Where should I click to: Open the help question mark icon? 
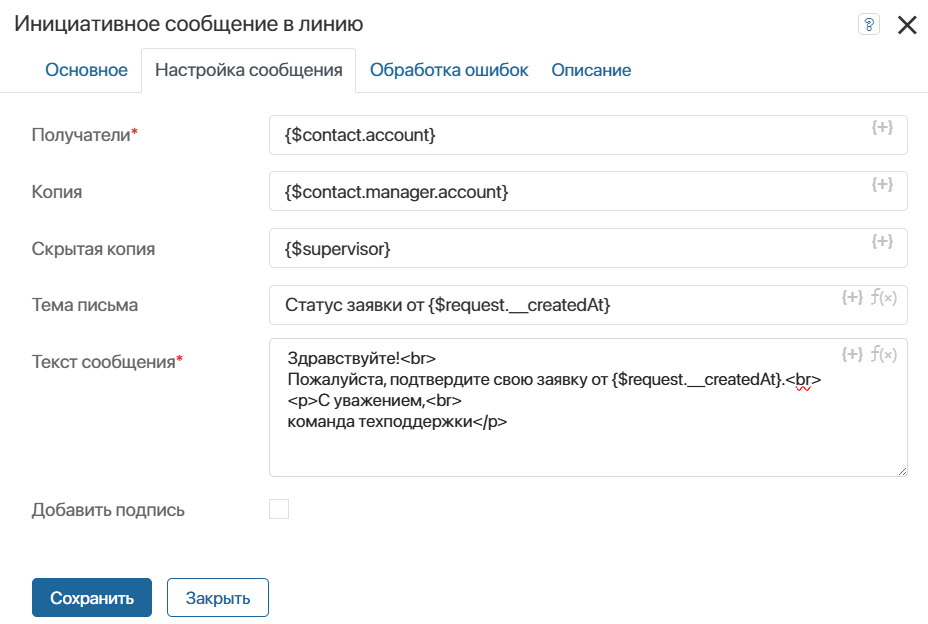[x=868, y=24]
